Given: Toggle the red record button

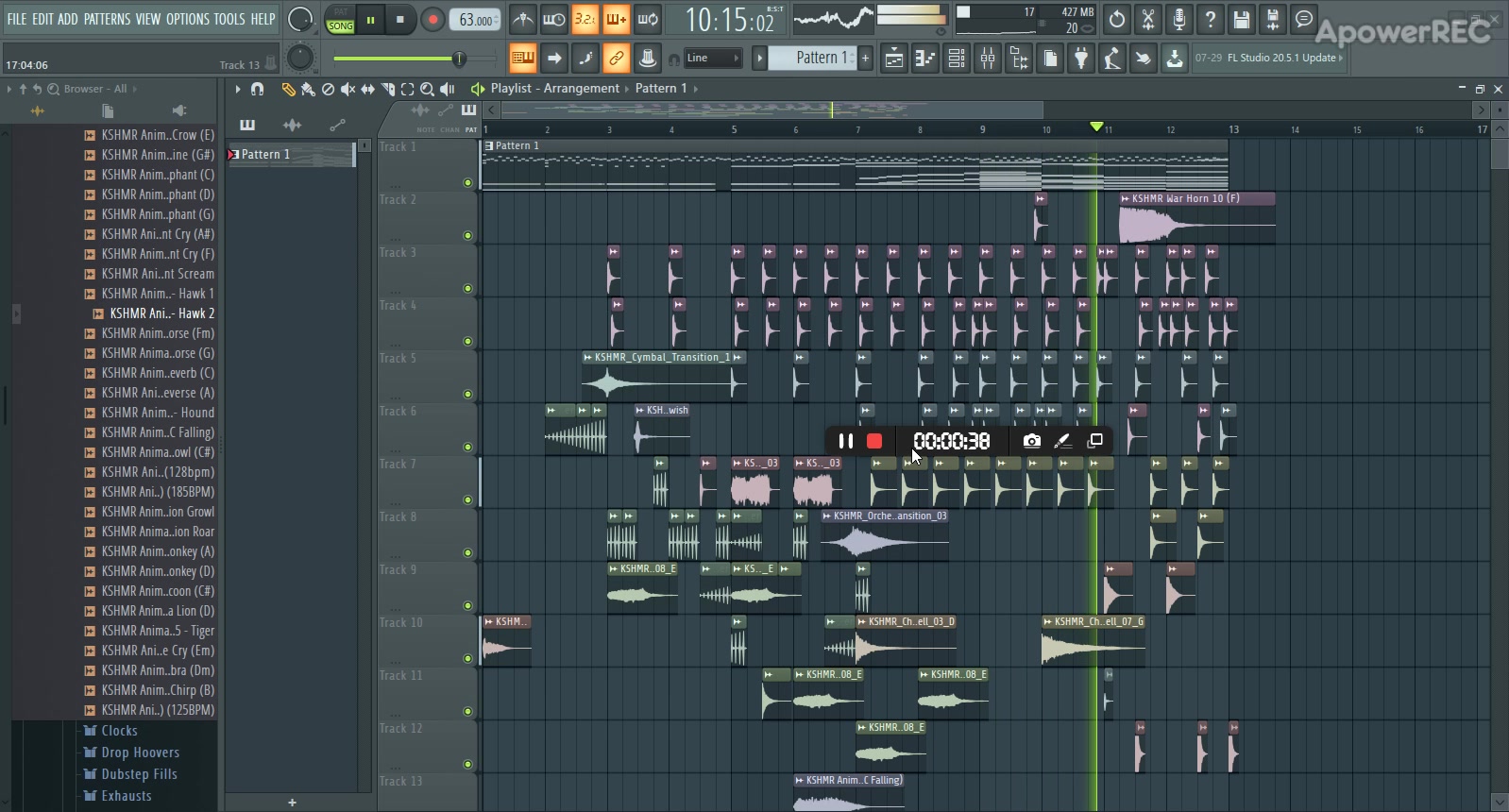Looking at the screenshot, I should (x=432, y=20).
